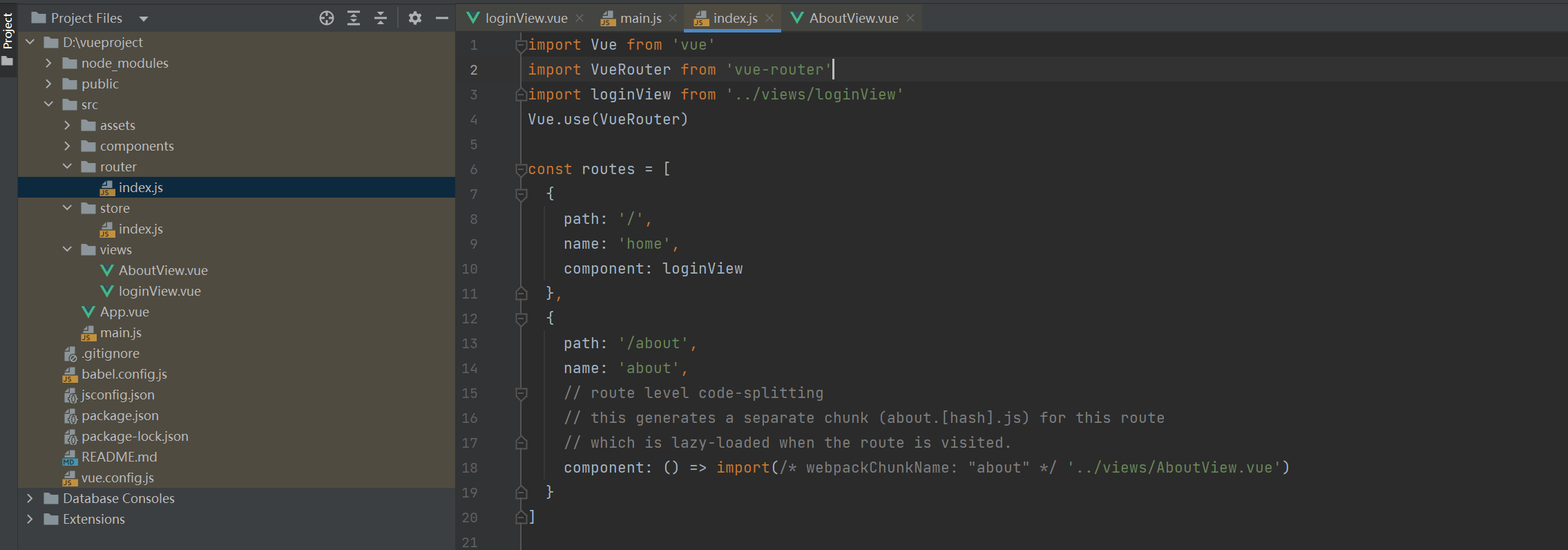Screen dimensions: 1568x550
Task: Click the Collapse All icon in project toolbar
Action: (x=381, y=18)
